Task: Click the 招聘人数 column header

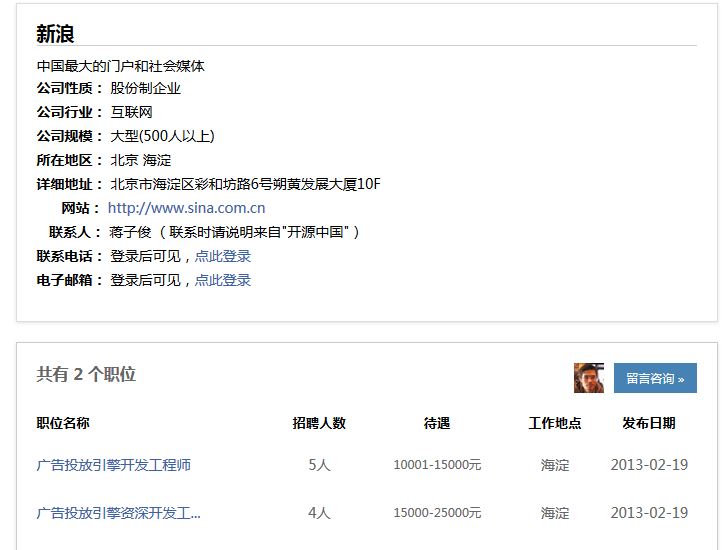Action: (319, 423)
